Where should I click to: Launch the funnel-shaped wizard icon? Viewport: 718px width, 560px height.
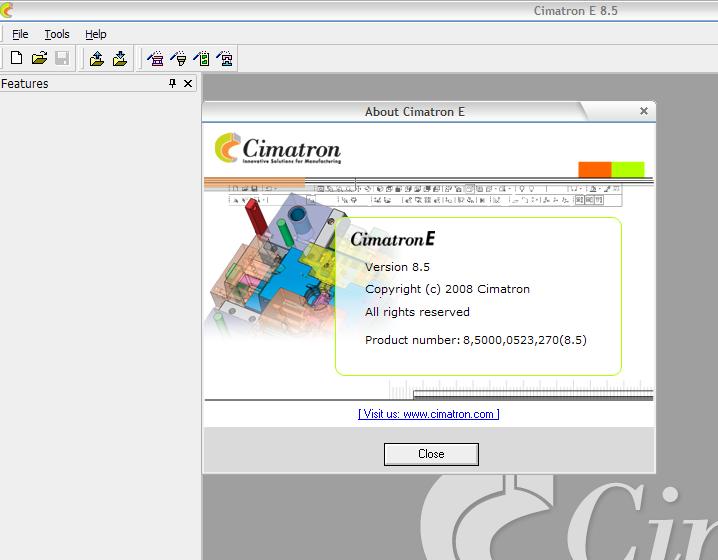click(x=179, y=59)
